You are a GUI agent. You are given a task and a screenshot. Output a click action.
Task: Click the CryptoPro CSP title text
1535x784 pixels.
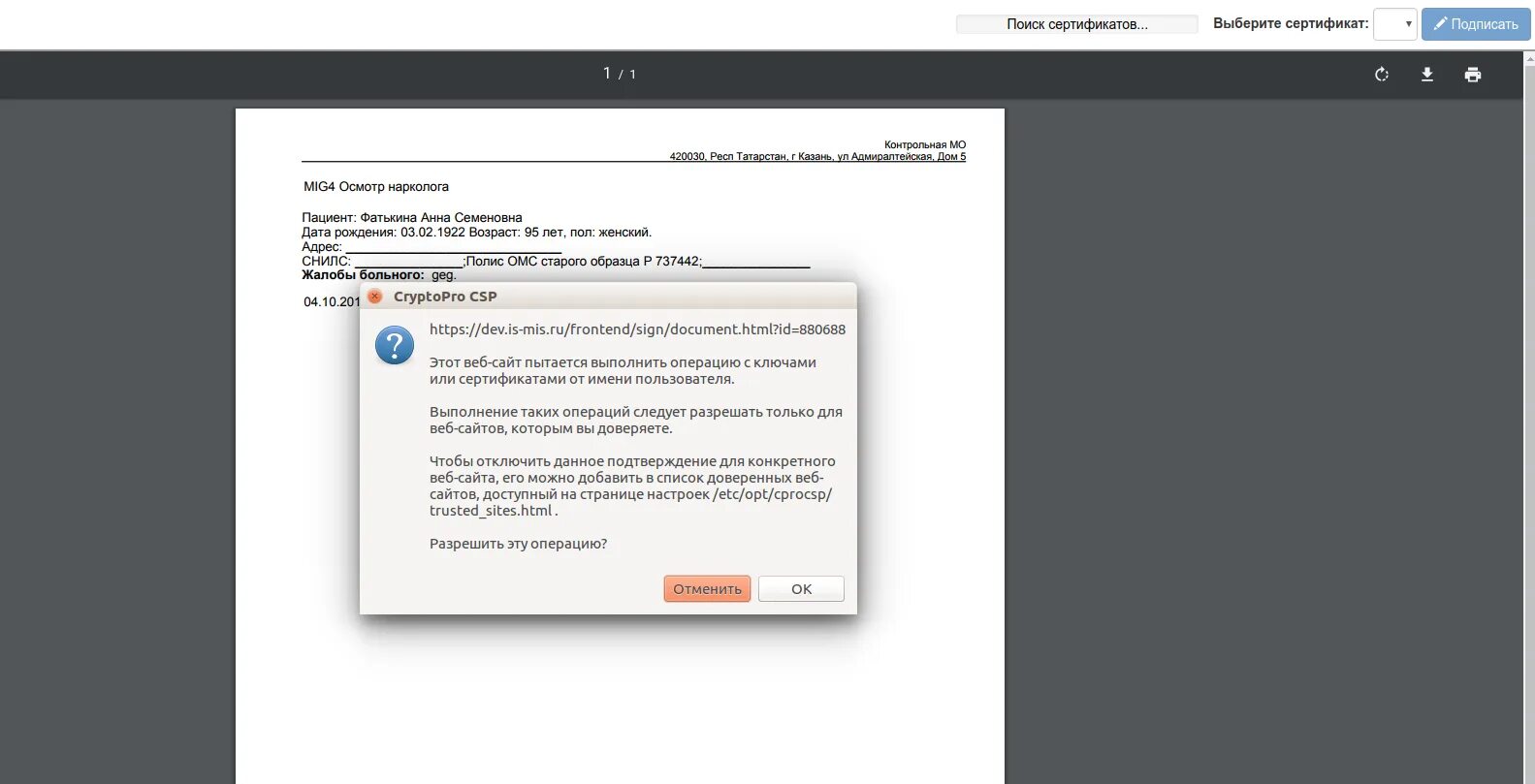[445, 297]
